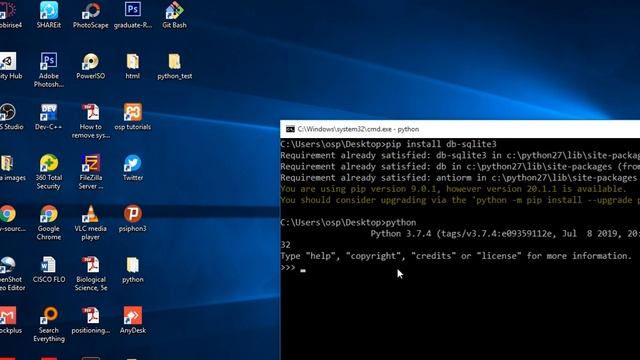Open the Adobe Photoshop shortcut
The image size is (640, 360).
pos(49,70)
